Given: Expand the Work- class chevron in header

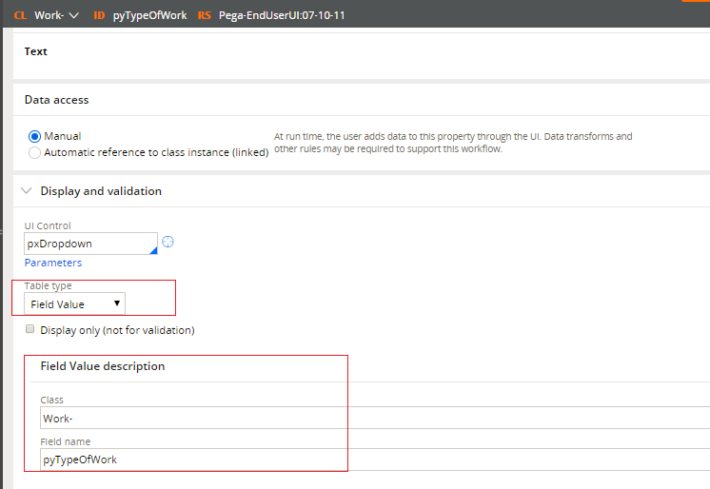Looking at the screenshot, I should click(72, 15).
